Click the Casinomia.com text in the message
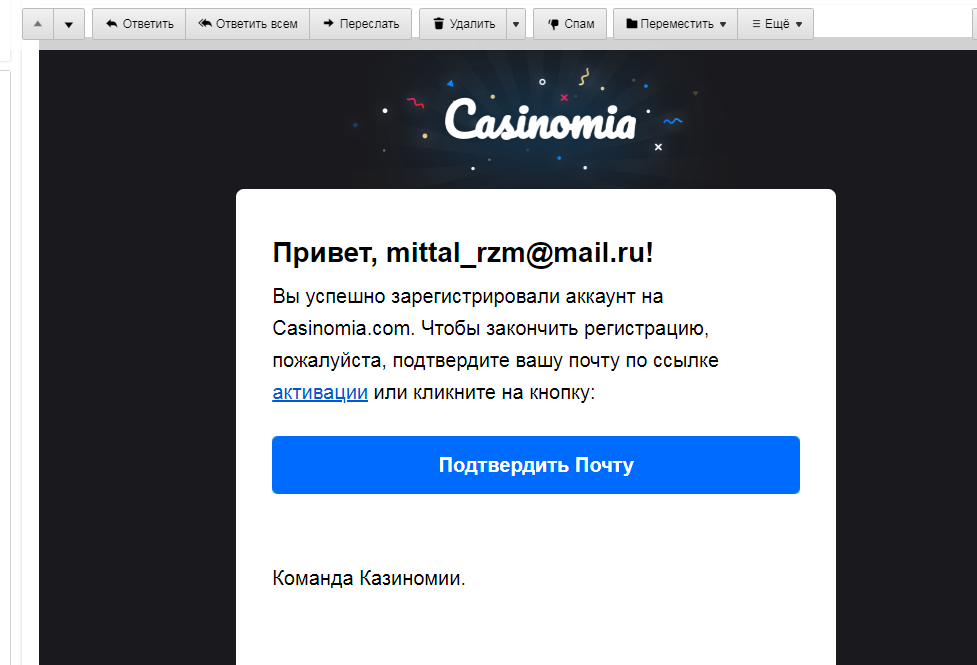Screen dimensions: 977x665 (340, 328)
